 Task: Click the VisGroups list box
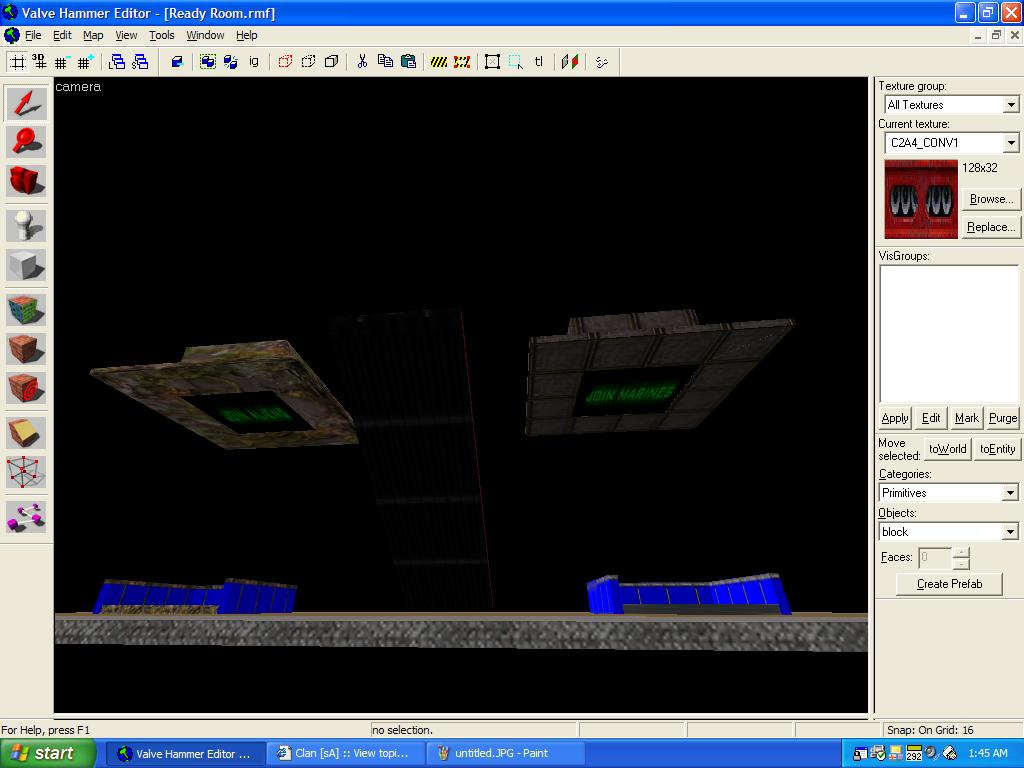(x=949, y=334)
